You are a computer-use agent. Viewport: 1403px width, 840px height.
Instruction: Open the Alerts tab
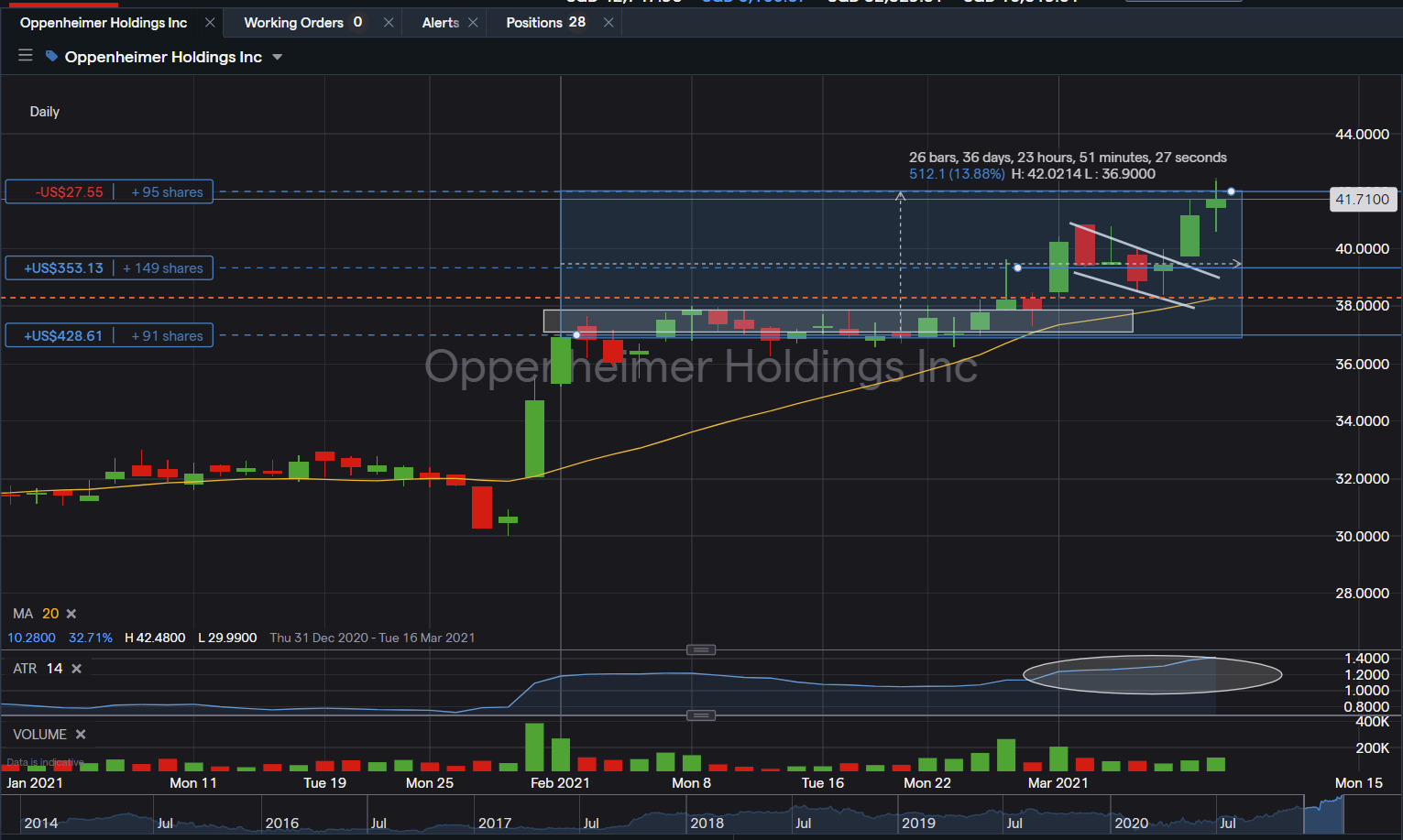[x=440, y=23]
